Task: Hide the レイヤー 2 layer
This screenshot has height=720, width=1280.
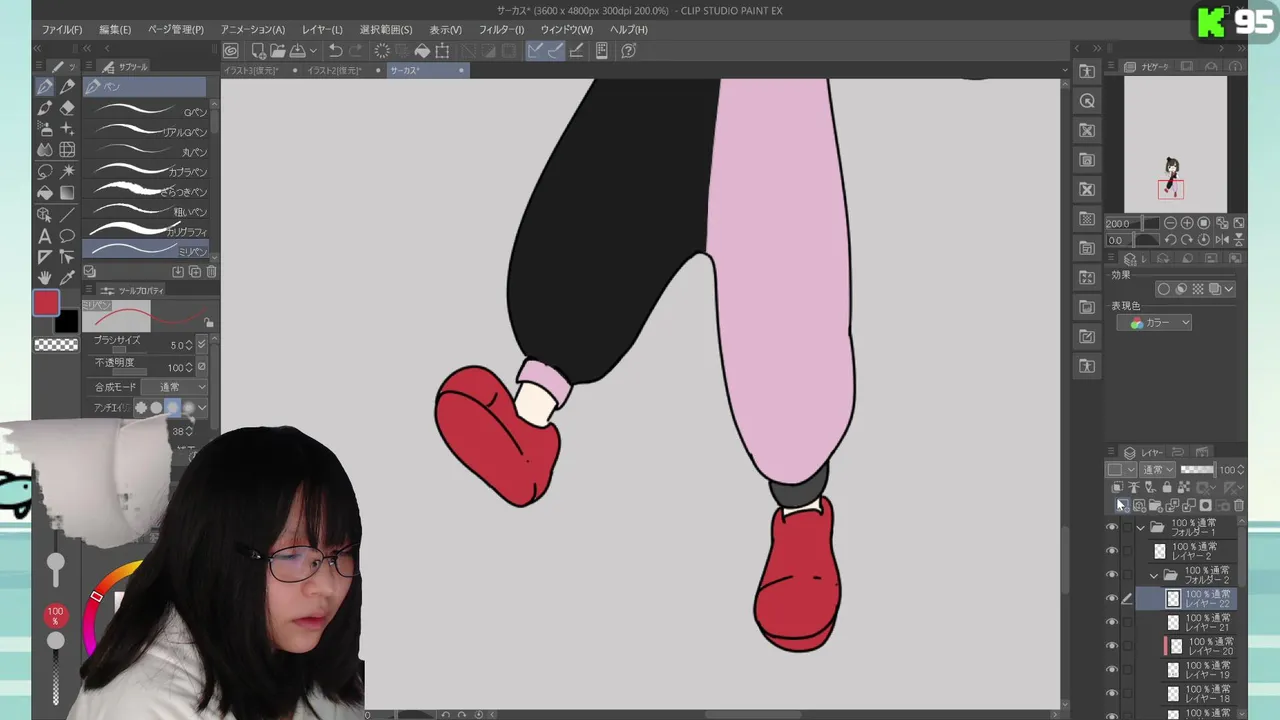Action: [x=1112, y=551]
